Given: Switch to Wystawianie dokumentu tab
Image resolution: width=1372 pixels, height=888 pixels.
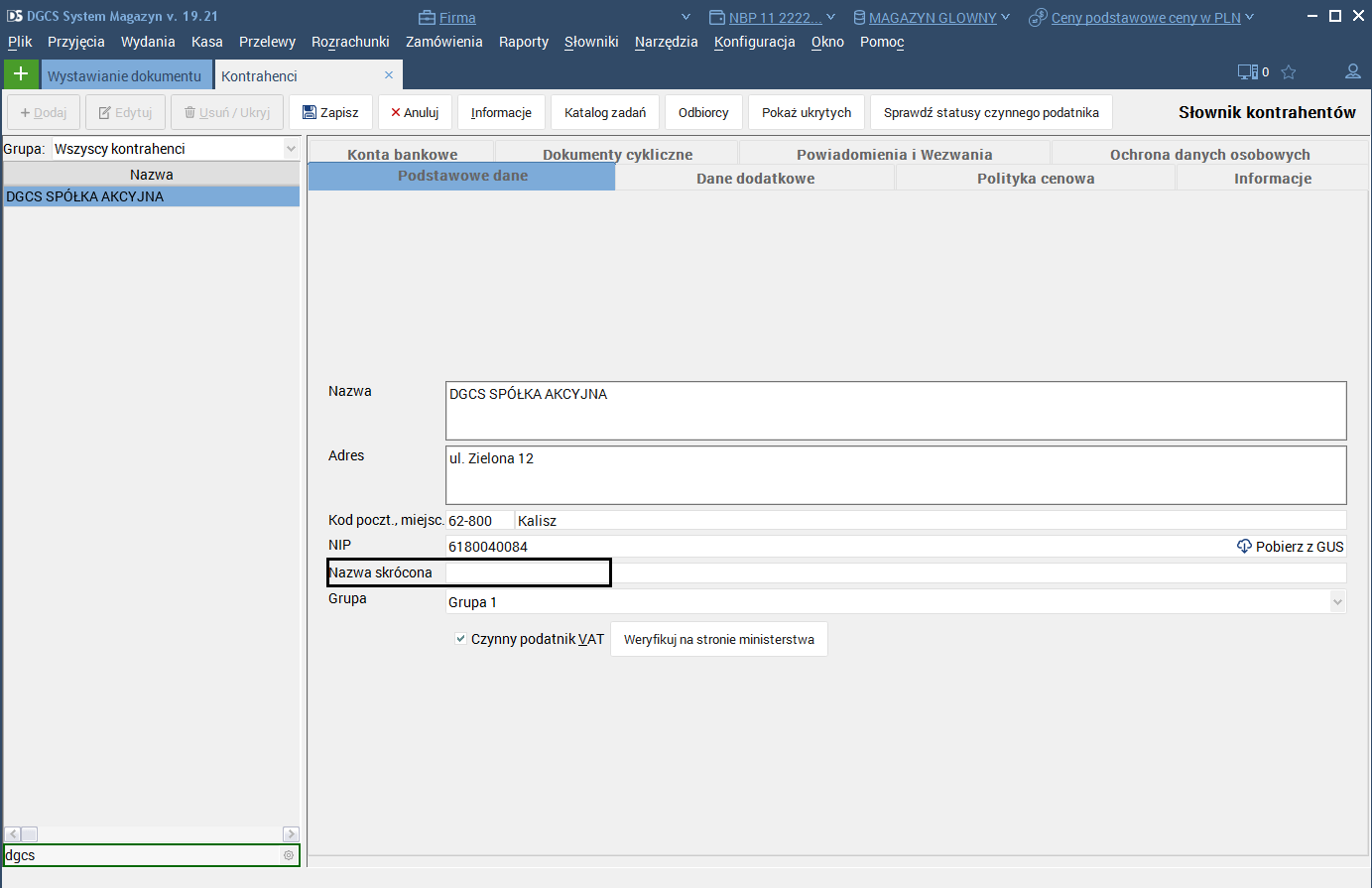Looking at the screenshot, I should [126, 75].
